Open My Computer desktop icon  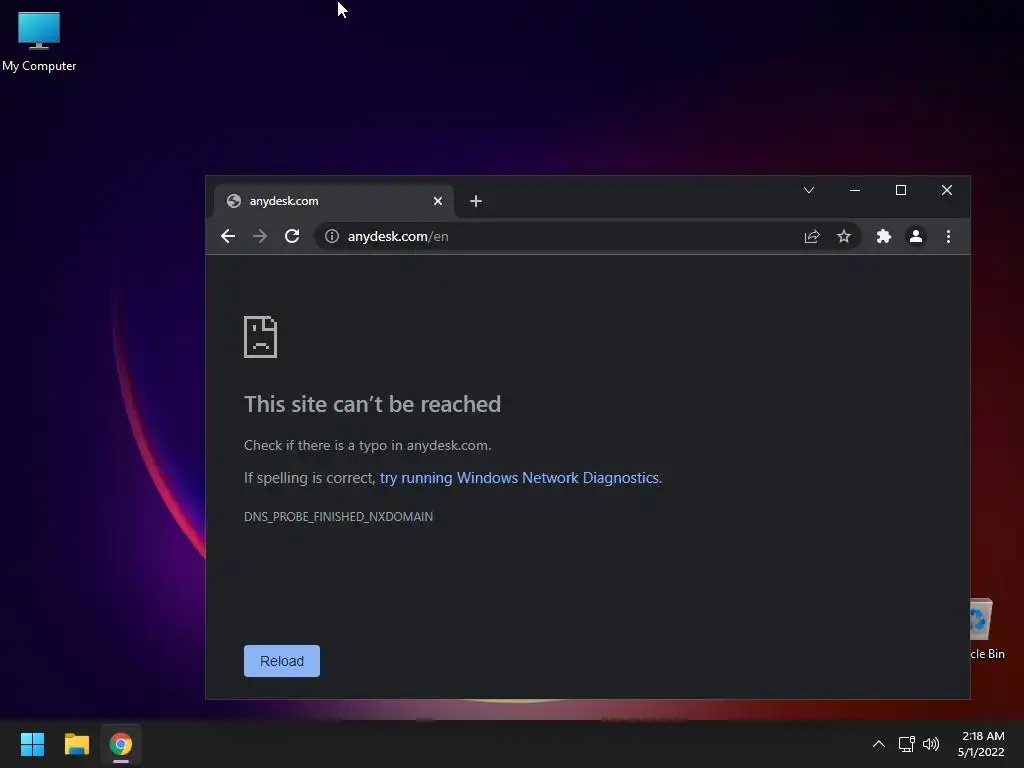tap(39, 41)
